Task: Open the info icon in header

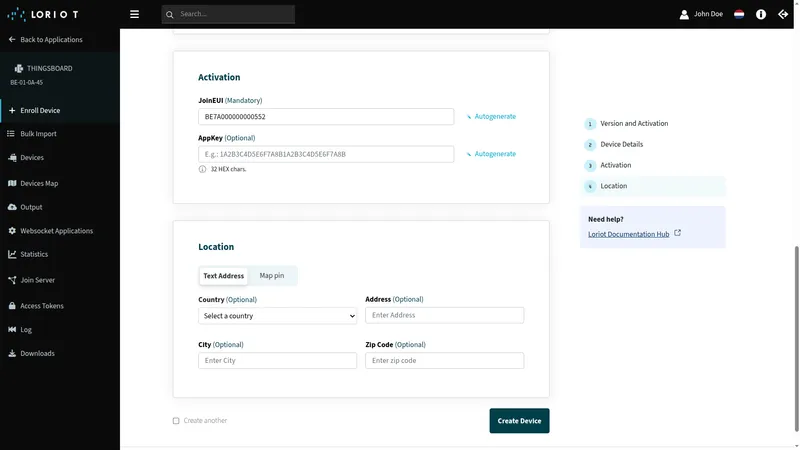Action: pos(761,14)
